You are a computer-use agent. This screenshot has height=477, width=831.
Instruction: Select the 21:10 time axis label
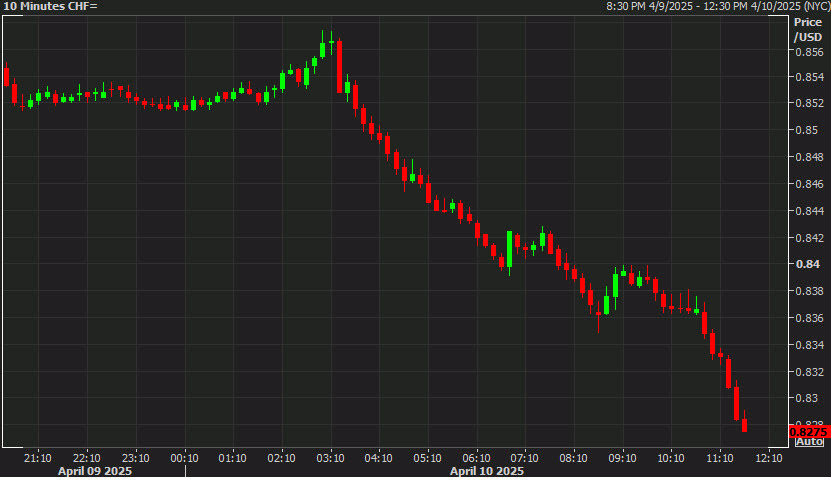(x=38, y=458)
